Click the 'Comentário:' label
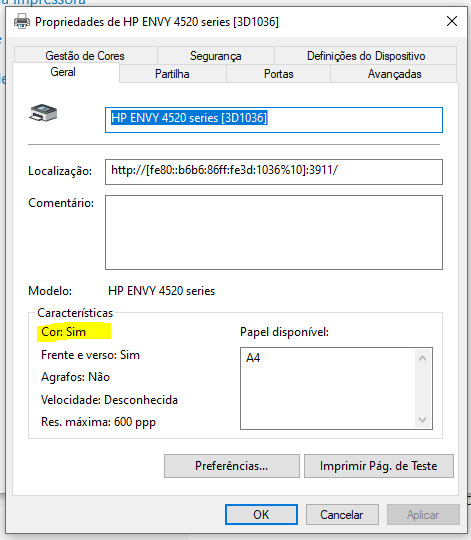 61,203
